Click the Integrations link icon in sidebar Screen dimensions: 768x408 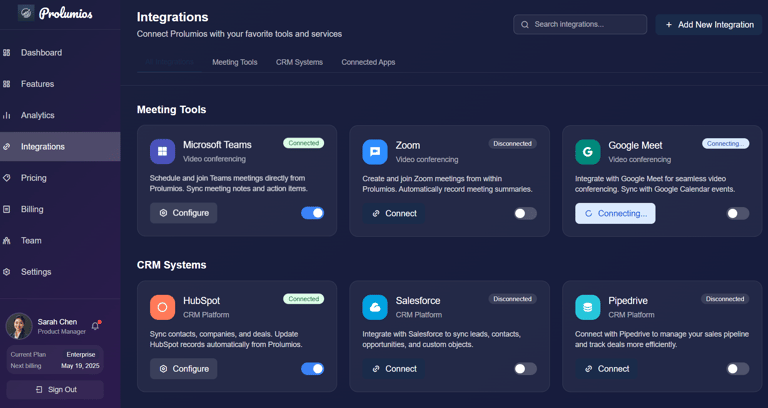pyautogui.click(x=6, y=146)
